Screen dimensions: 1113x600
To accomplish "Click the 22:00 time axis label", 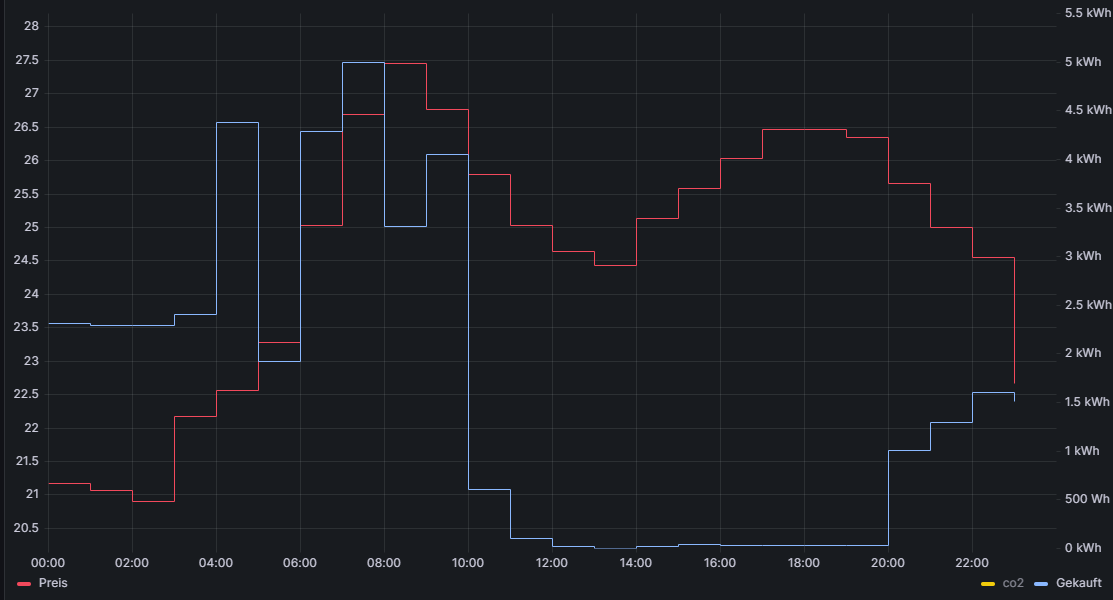I will [972, 563].
